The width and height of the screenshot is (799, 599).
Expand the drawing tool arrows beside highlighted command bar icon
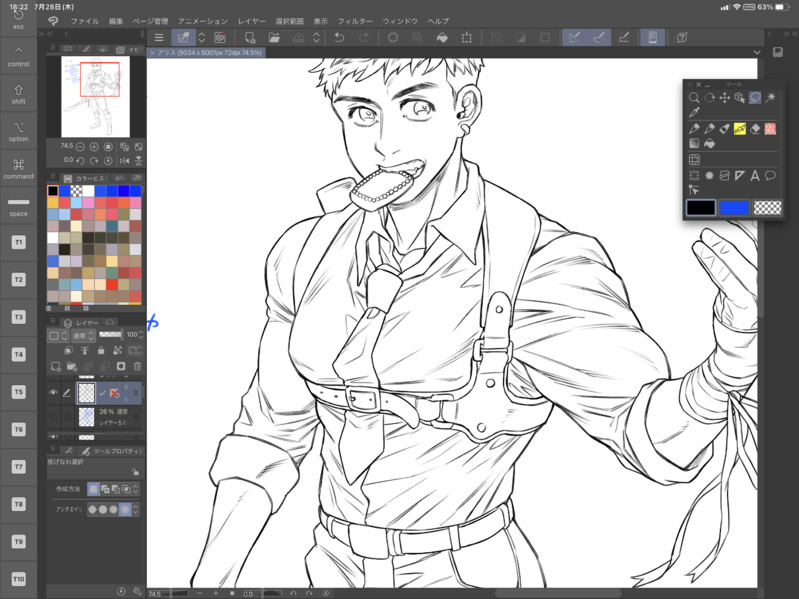pyautogui.click(x=202, y=37)
